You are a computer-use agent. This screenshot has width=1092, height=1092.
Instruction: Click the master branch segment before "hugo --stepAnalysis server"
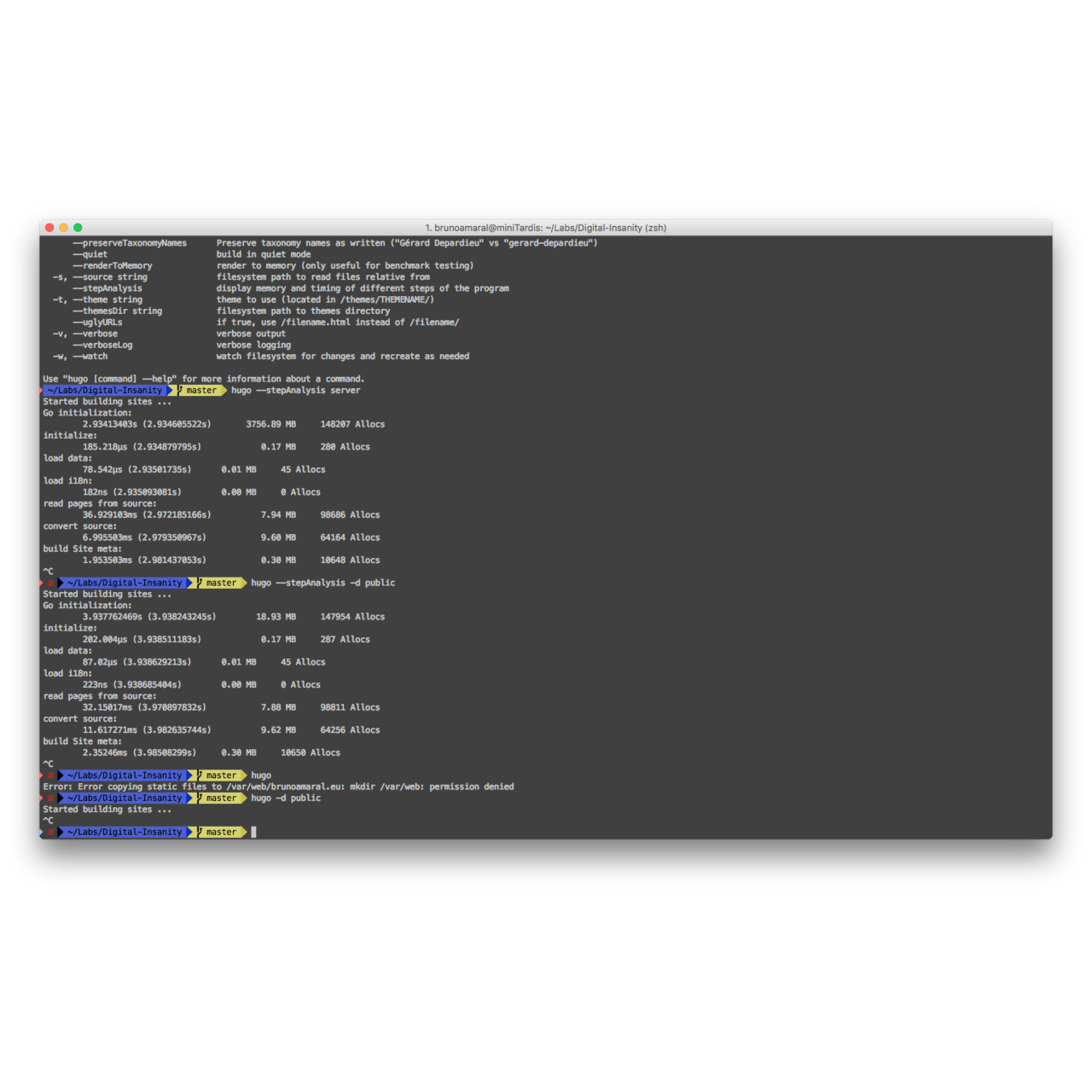[x=201, y=390]
